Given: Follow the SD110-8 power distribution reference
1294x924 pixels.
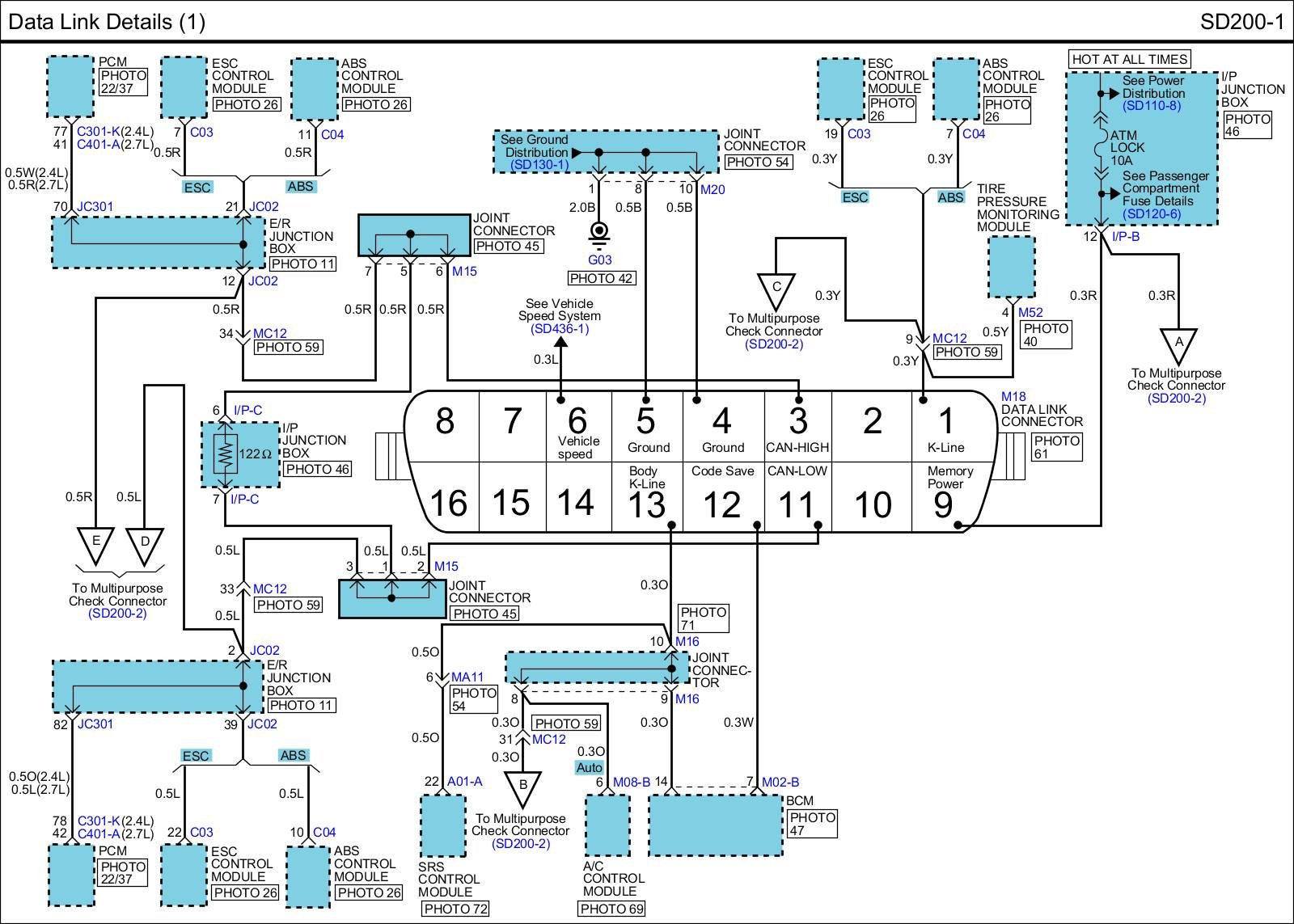Looking at the screenshot, I should pyautogui.click(x=1151, y=106).
